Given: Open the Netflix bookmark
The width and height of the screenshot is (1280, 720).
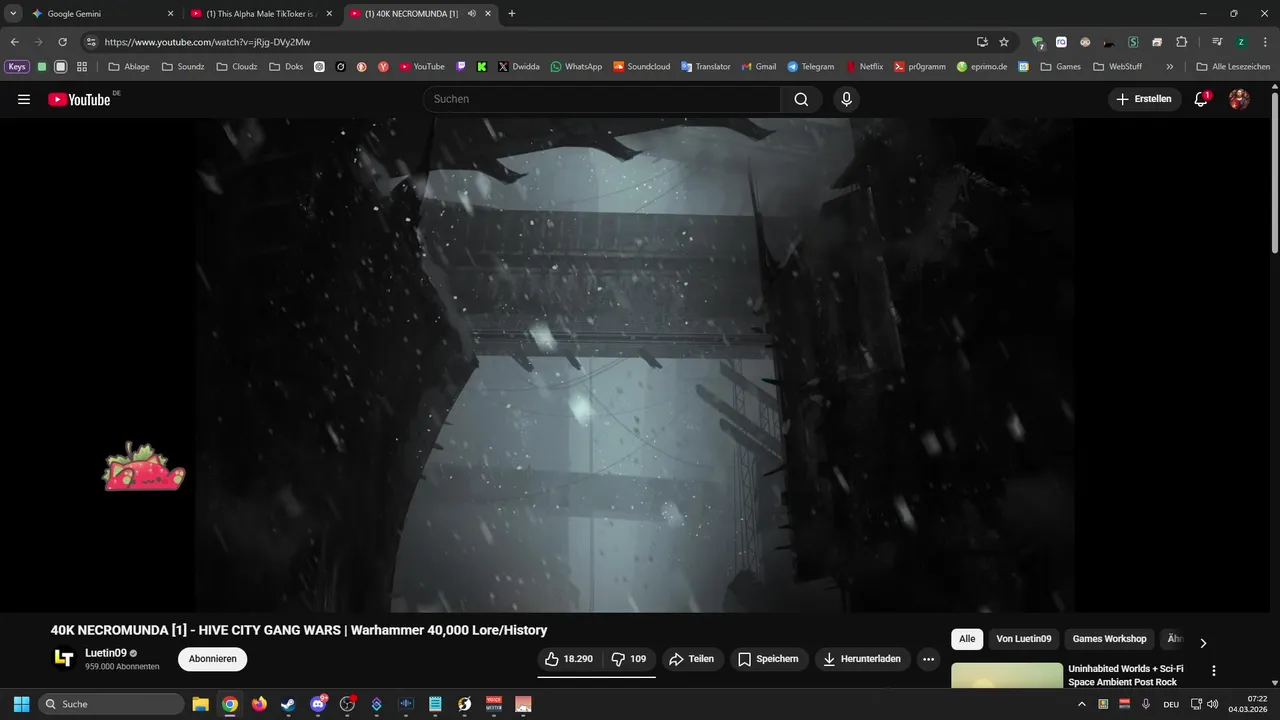Looking at the screenshot, I should click(865, 67).
